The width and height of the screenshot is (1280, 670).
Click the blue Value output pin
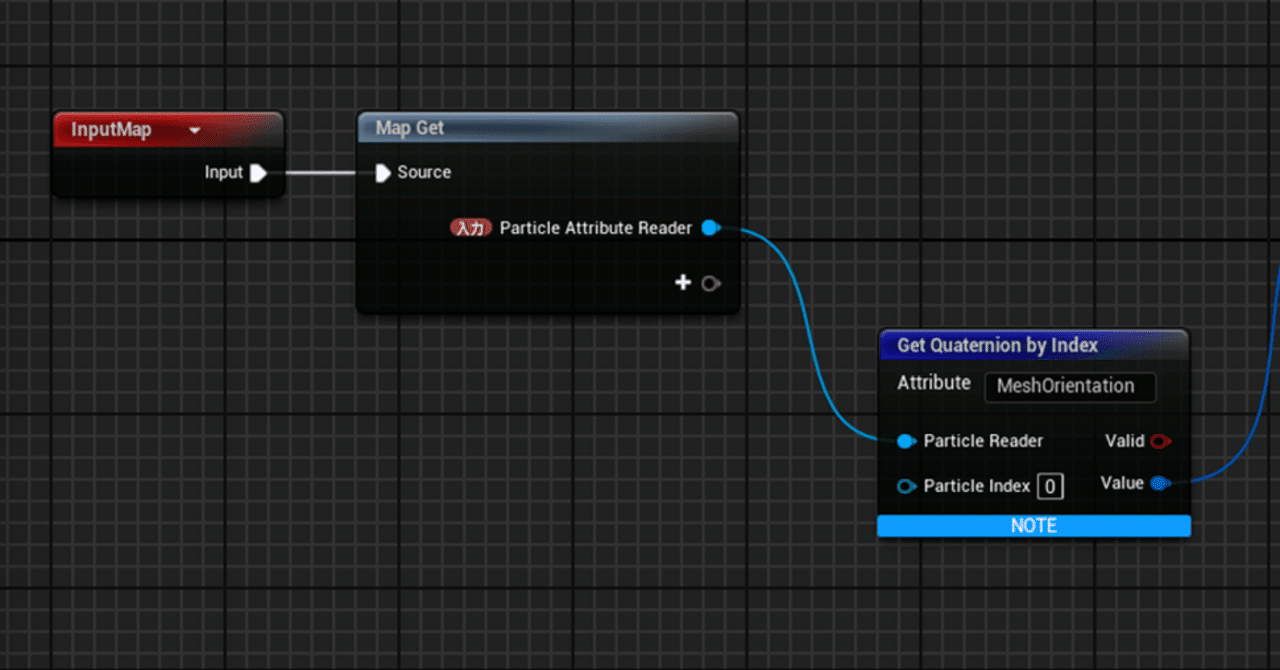pos(1160,483)
